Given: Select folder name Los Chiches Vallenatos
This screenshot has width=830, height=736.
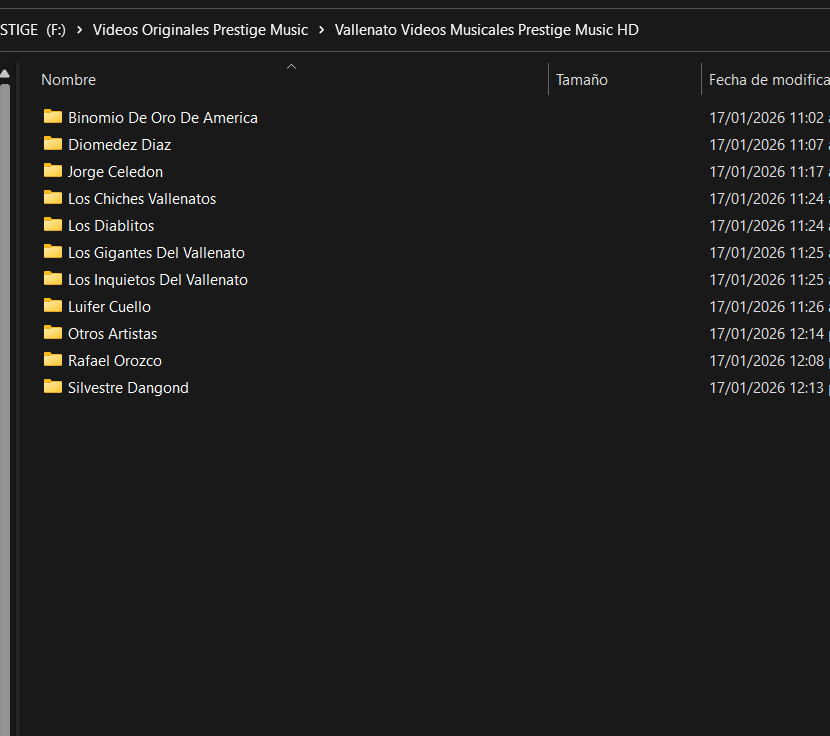Looking at the screenshot, I should (x=142, y=199).
